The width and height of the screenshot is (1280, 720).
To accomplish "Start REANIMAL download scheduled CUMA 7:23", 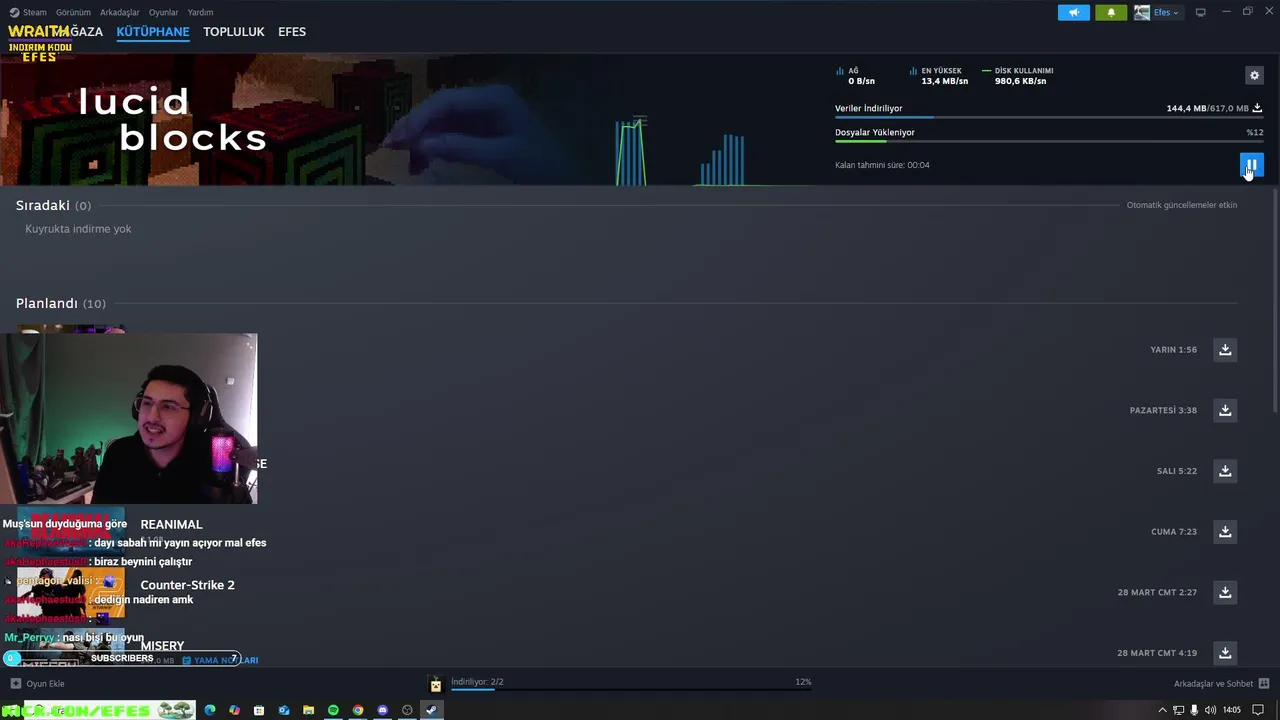I will click(x=1225, y=532).
